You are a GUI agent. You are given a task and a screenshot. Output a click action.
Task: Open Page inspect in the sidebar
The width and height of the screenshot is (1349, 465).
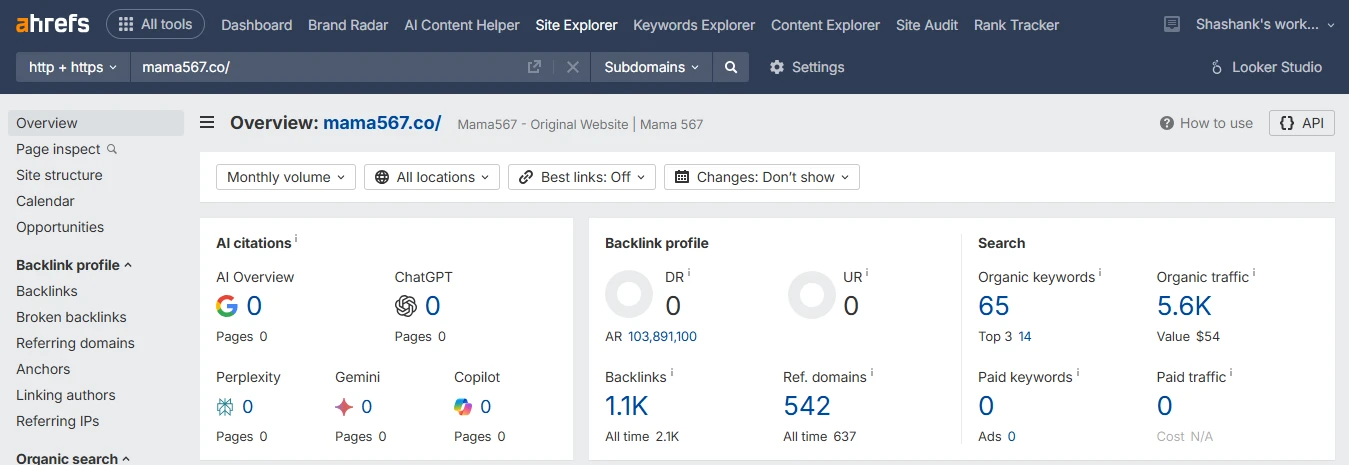tap(58, 149)
